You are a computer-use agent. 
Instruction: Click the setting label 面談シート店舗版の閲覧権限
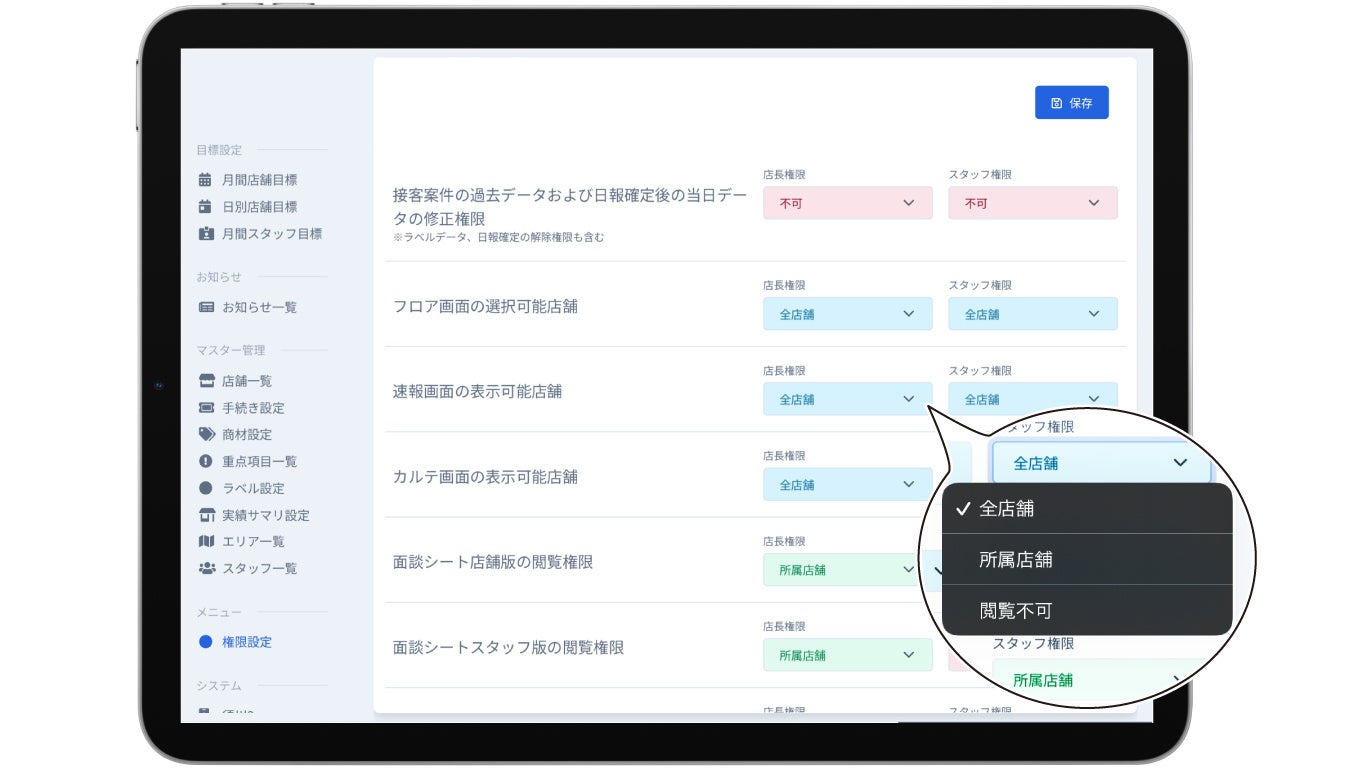493,562
